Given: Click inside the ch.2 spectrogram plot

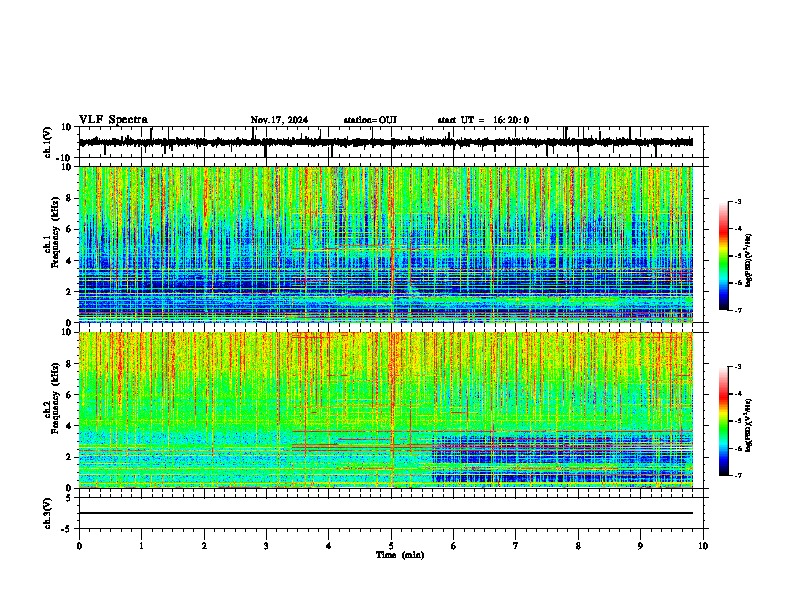Looking at the screenshot, I should point(386,410).
